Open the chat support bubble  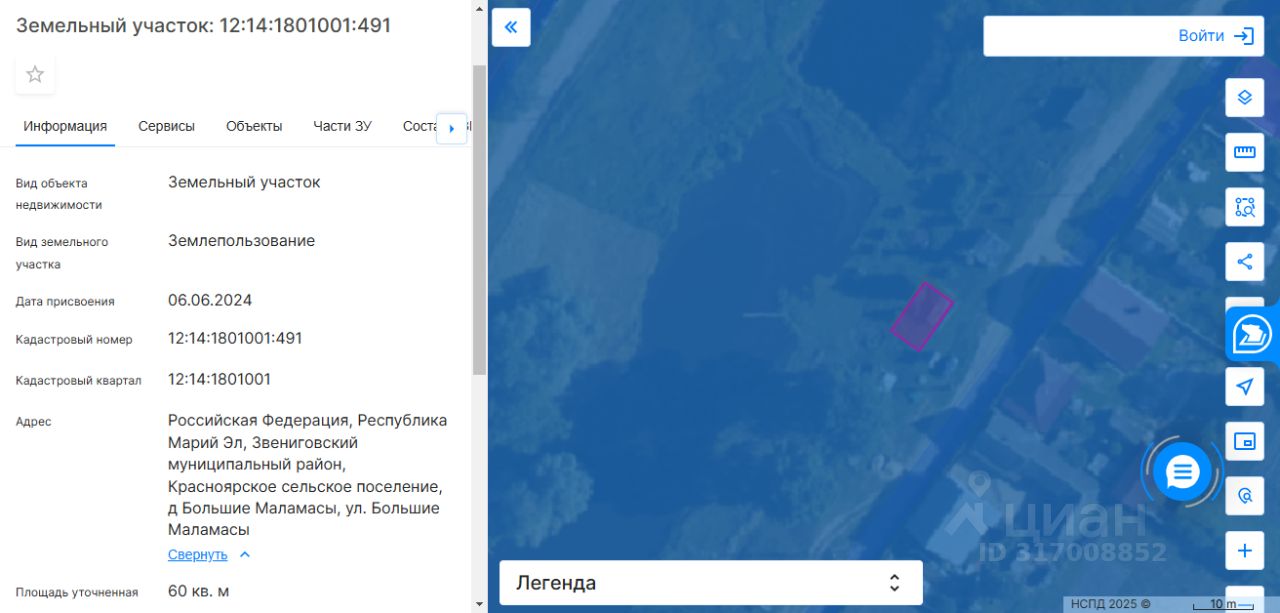pos(1182,471)
